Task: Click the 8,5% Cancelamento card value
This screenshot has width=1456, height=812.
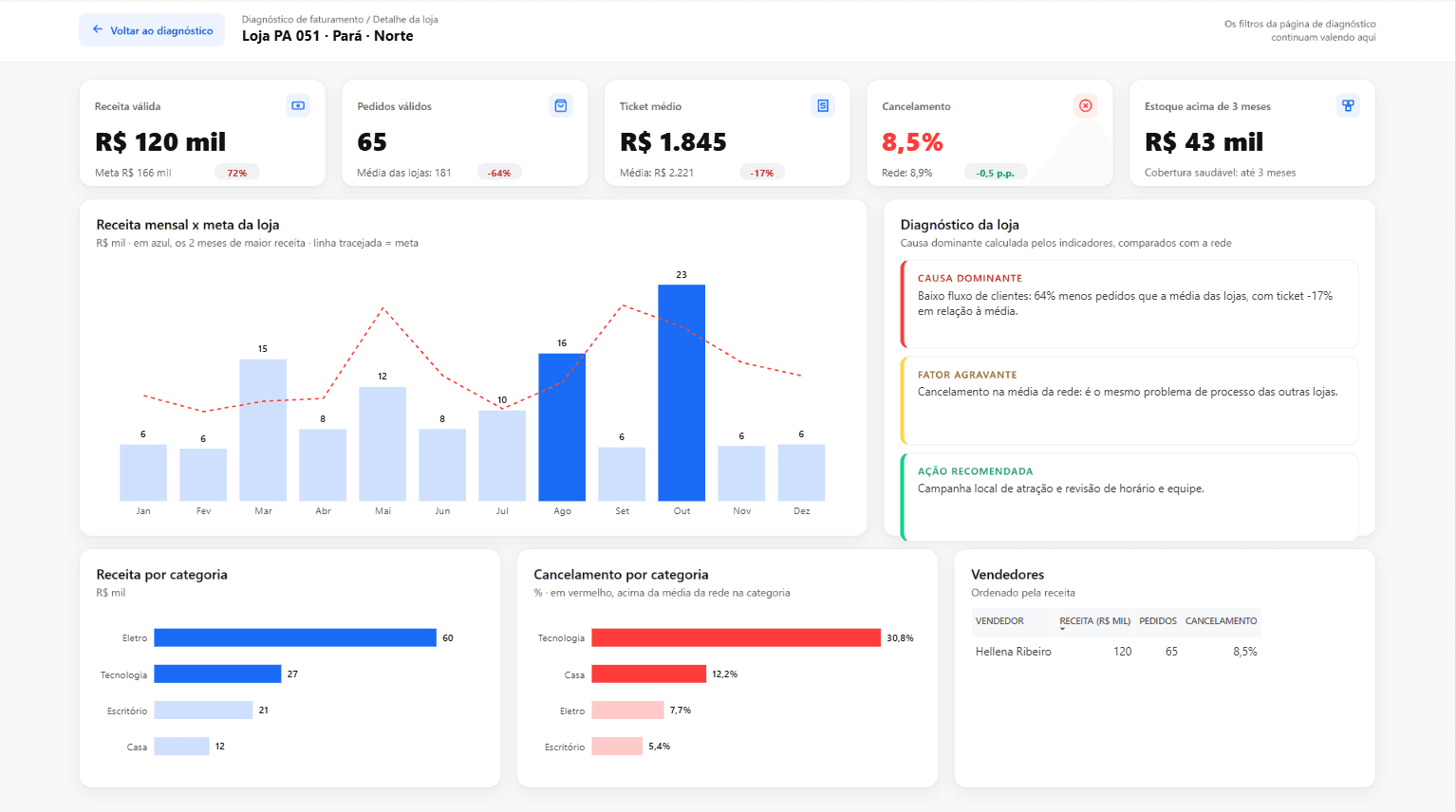Action: coord(912,142)
